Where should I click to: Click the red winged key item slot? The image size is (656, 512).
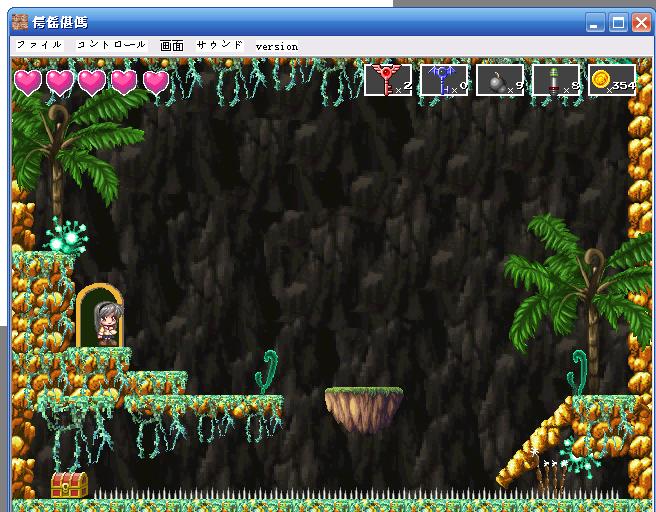[388, 80]
